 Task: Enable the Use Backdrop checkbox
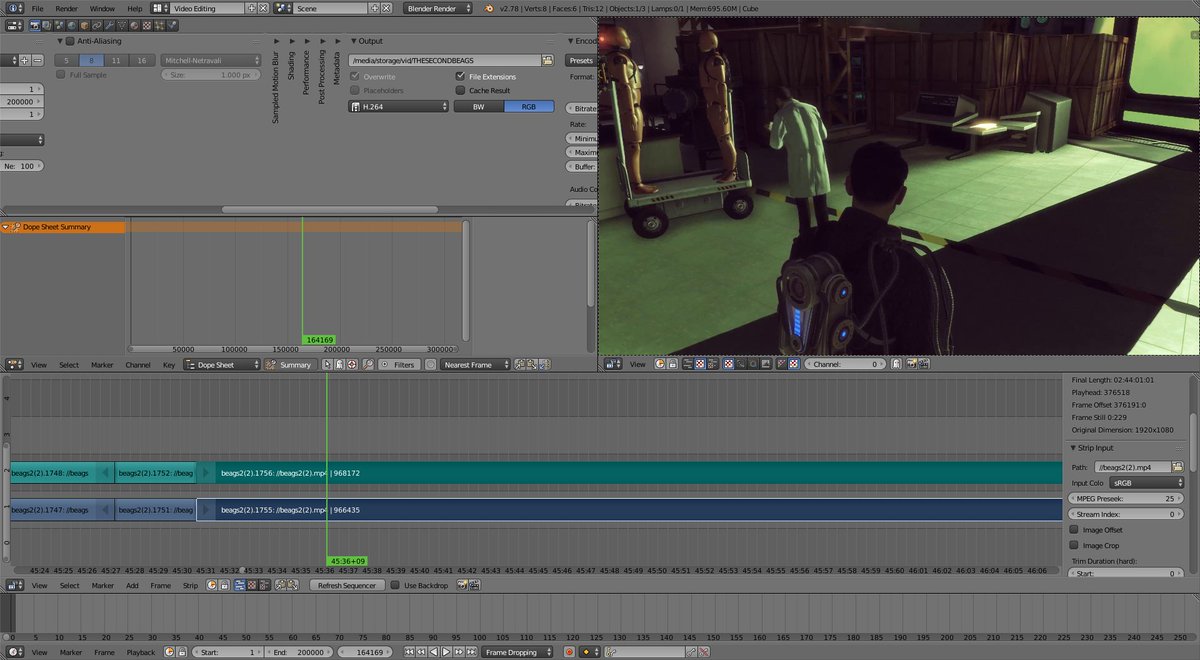pyautogui.click(x=395, y=585)
